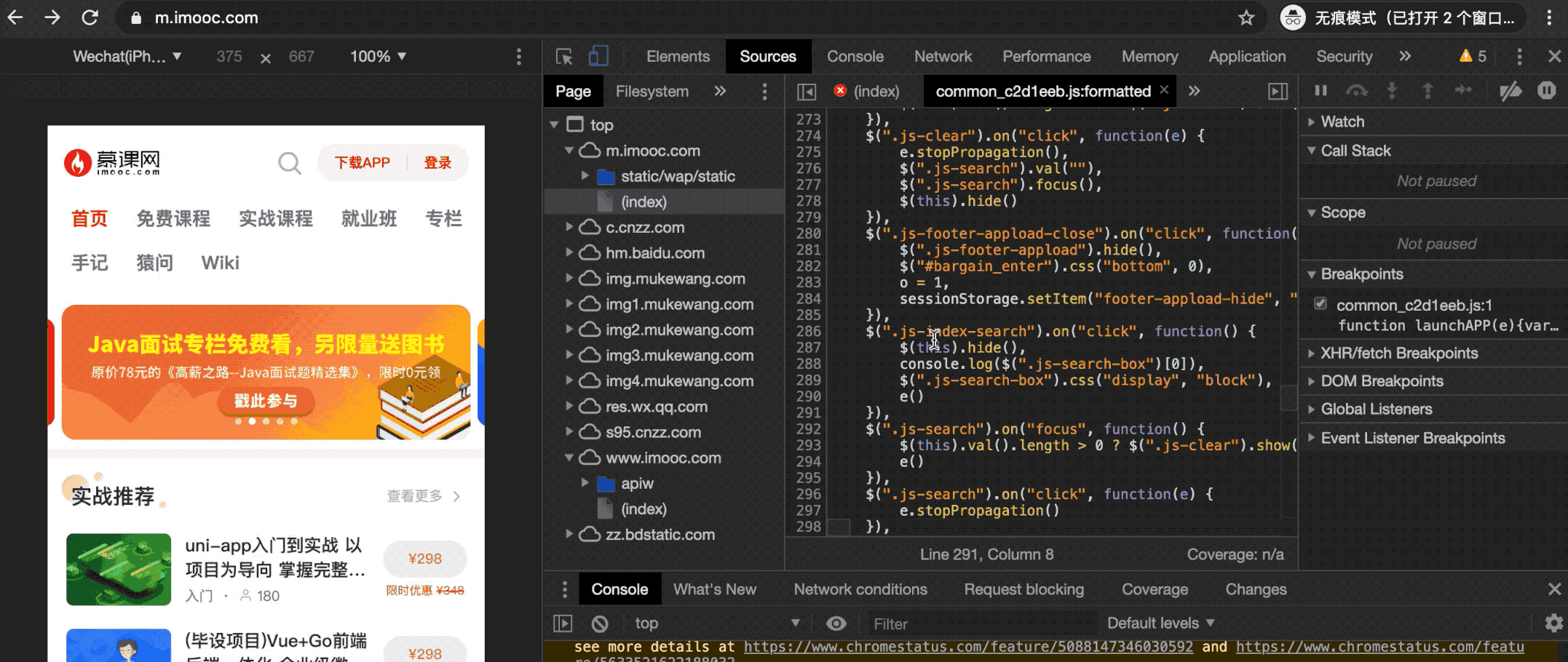Reload the page with the refresh icon
Screen dimensions: 1568x662
(x=90, y=17)
